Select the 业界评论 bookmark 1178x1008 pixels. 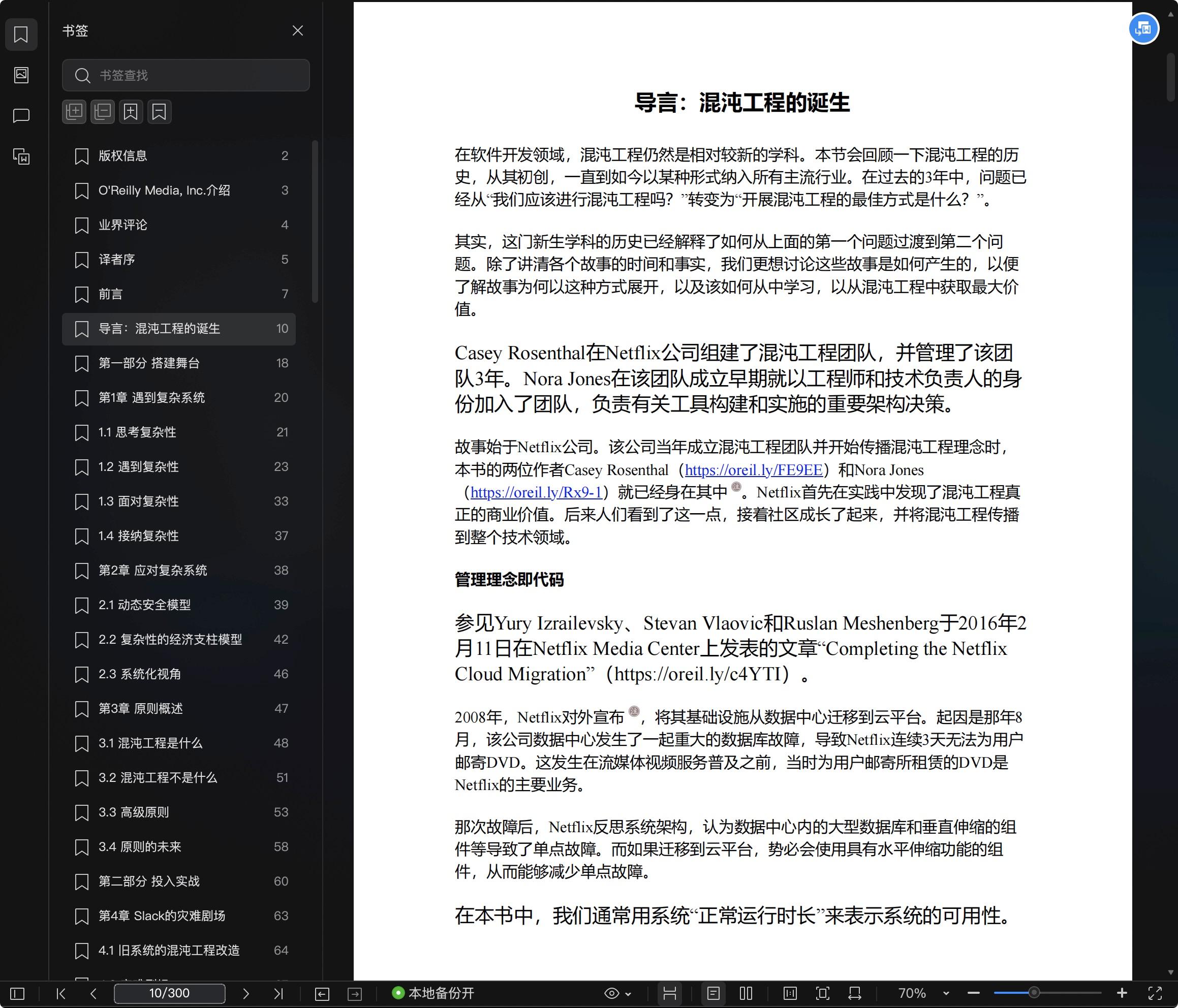click(178, 225)
